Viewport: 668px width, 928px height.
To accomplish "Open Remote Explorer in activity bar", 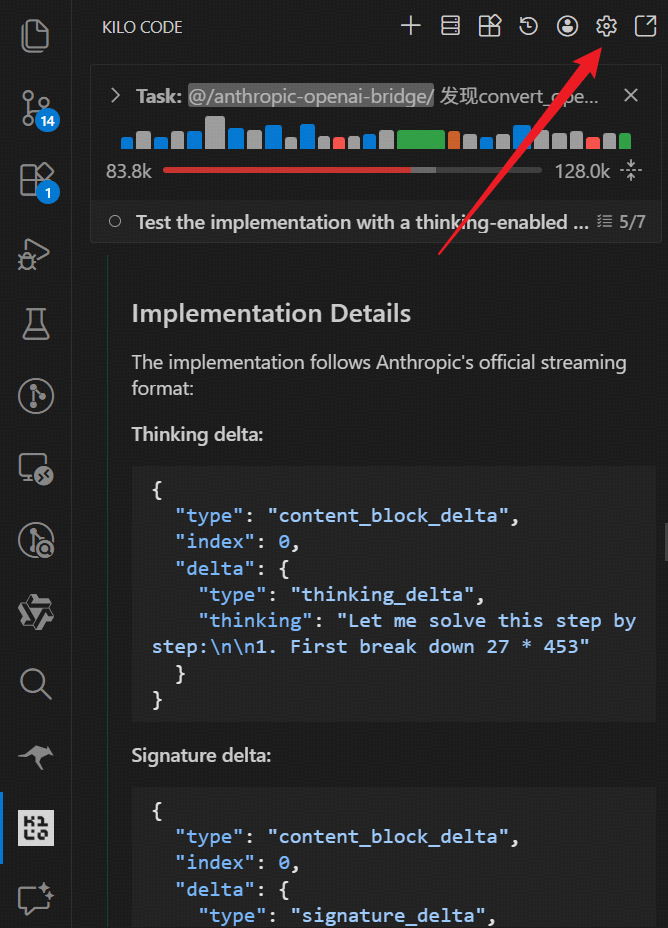I will click(x=35, y=468).
